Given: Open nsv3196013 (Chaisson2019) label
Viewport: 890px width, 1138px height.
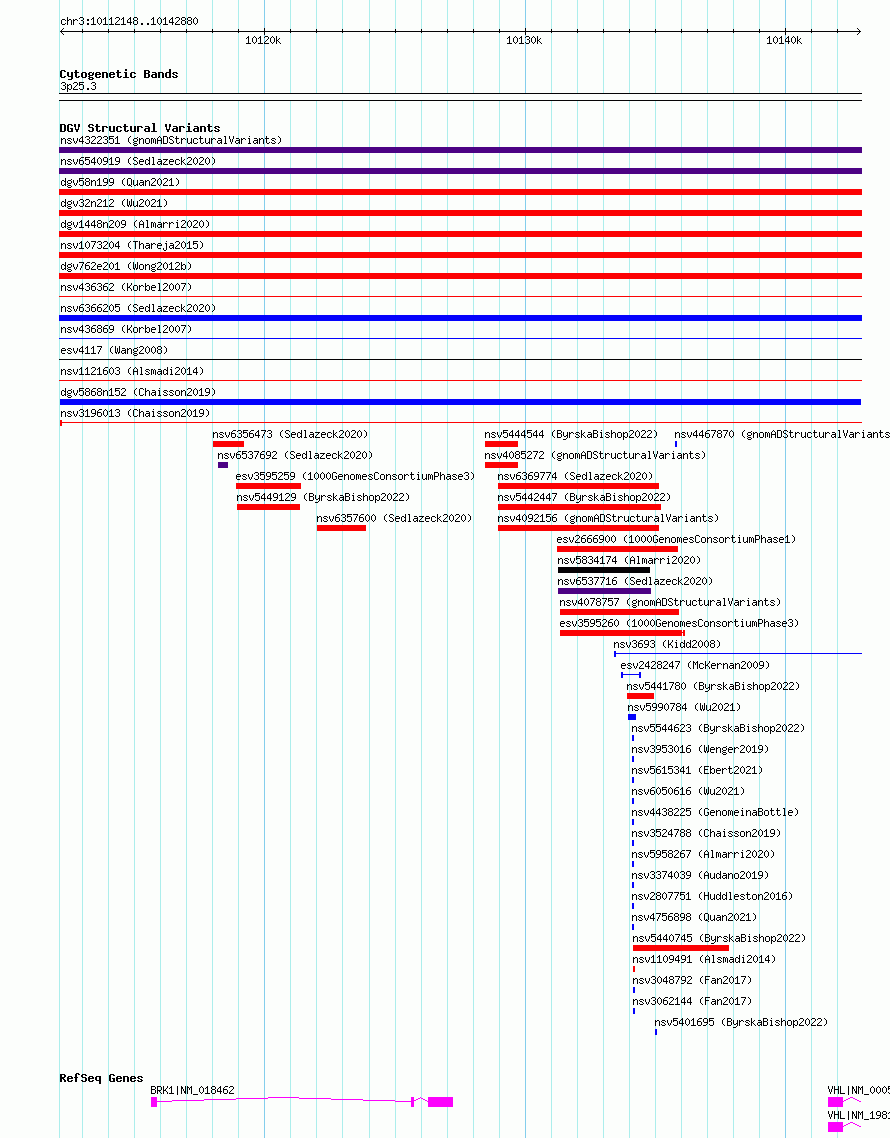Looking at the screenshot, I should (135, 414).
